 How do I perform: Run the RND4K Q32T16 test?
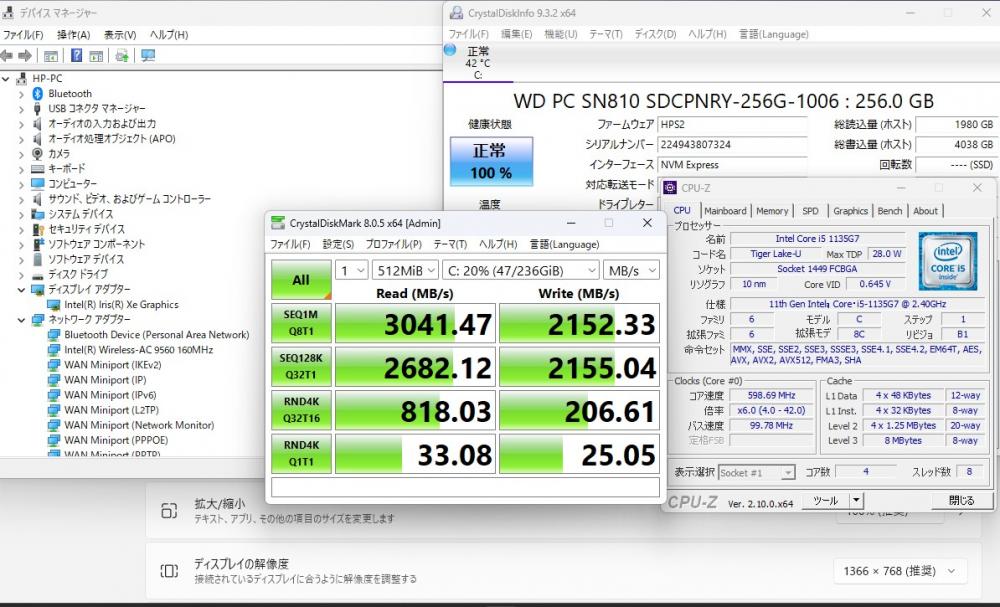tap(301, 410)
